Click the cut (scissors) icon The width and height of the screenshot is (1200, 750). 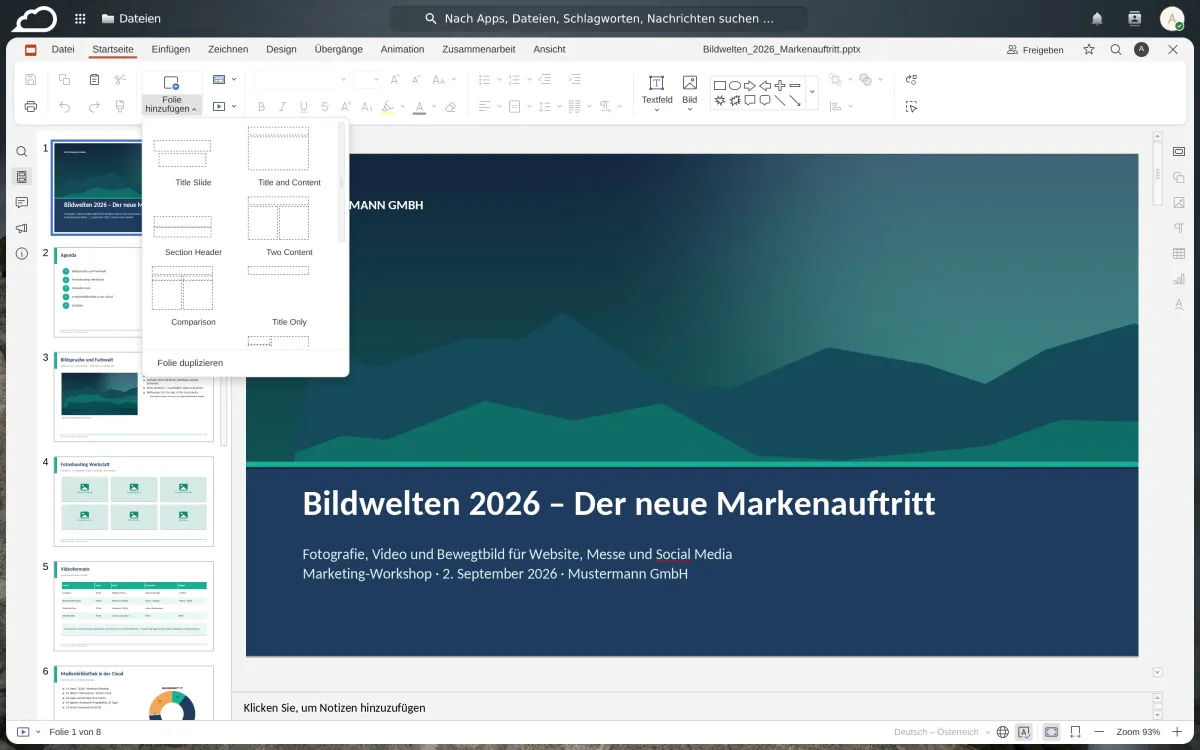[x=121, y=80]
